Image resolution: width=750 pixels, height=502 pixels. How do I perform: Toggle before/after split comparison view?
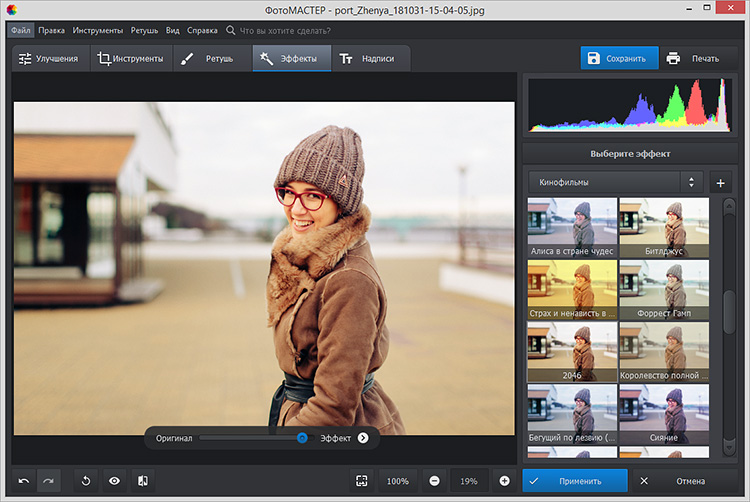143,481
